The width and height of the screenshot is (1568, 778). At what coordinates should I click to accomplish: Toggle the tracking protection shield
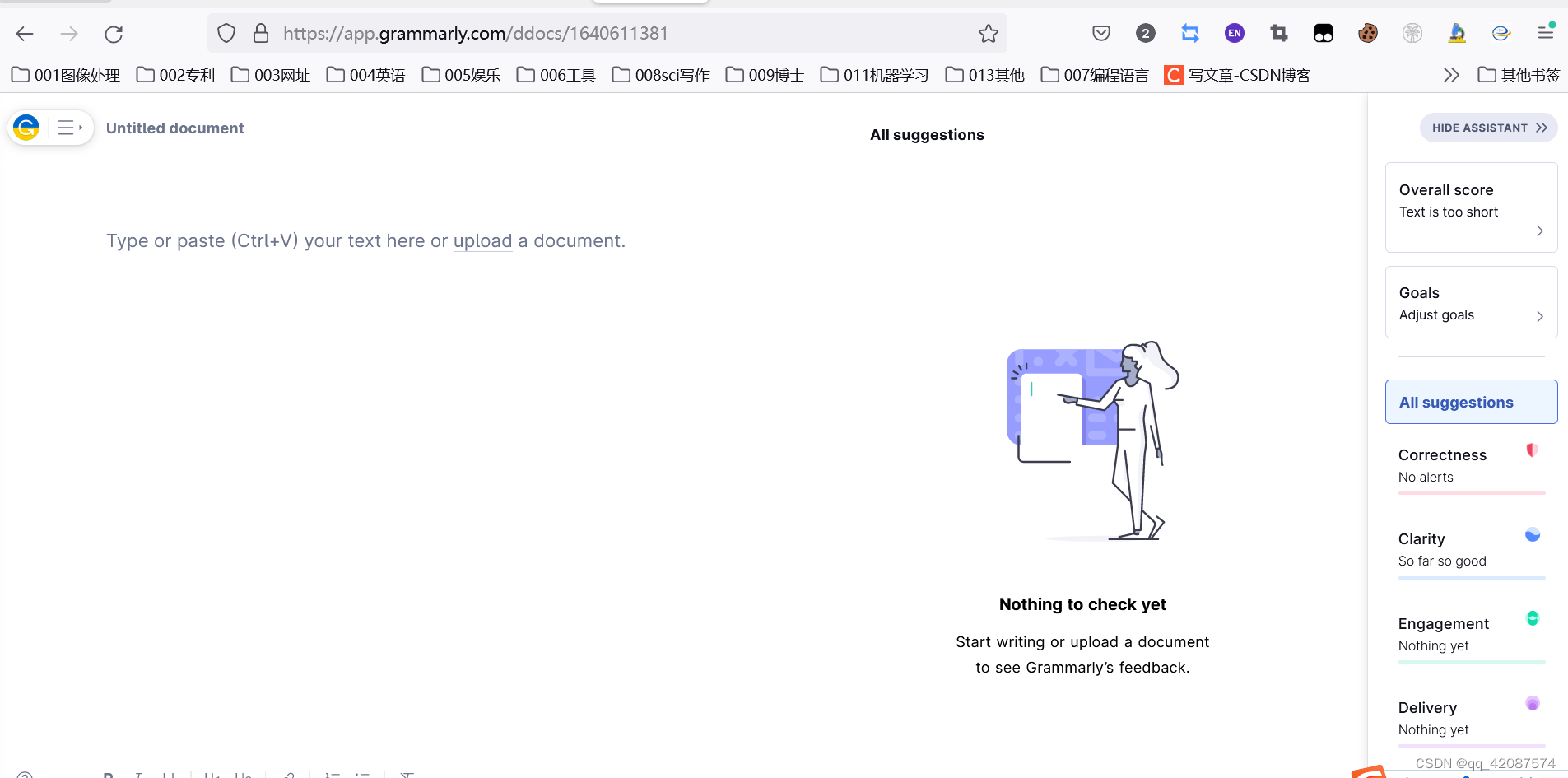click(x=226, y=33)
